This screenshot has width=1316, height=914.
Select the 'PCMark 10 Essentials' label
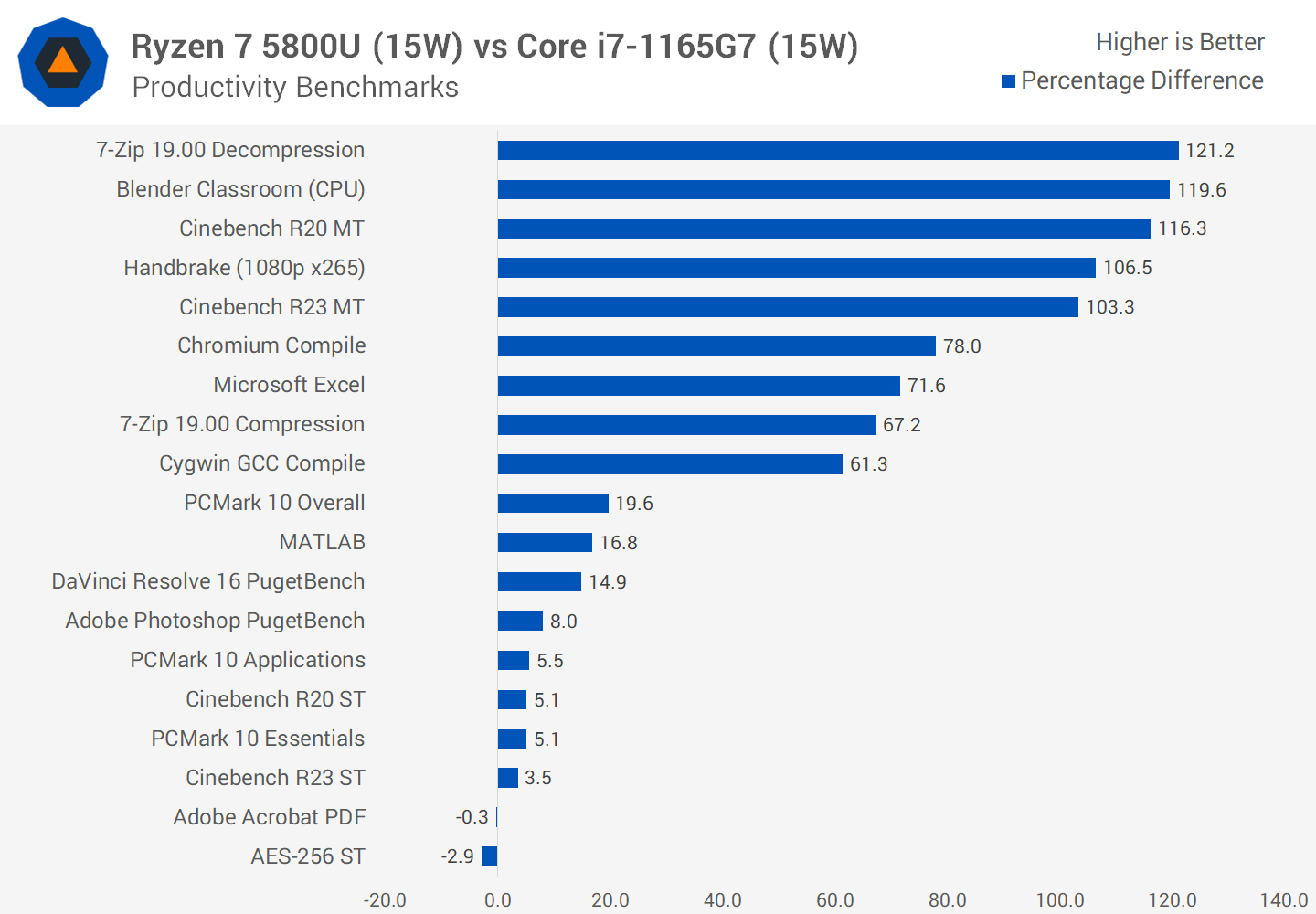pyautogui.click(x=258, y=739)
